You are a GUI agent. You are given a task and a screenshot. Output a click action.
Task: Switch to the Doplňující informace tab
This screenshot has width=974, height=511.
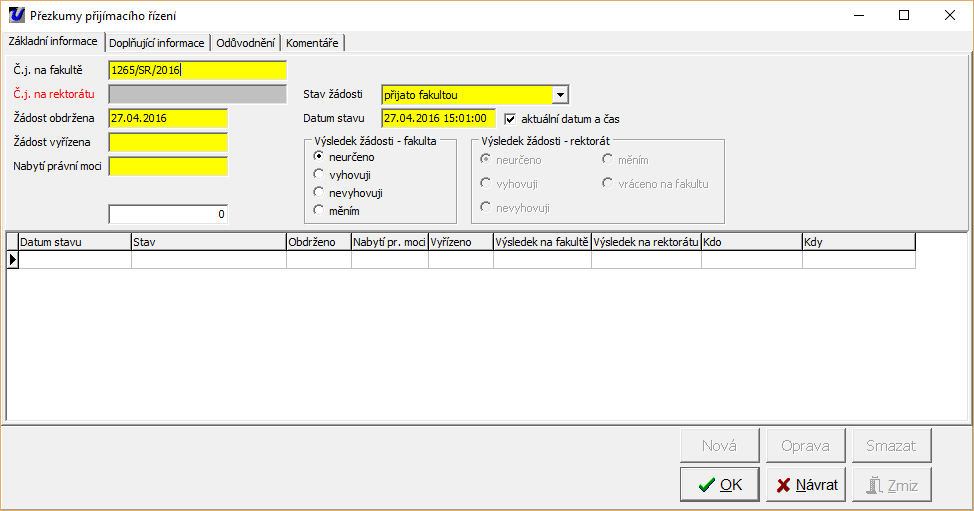click(x=157, y=43)
